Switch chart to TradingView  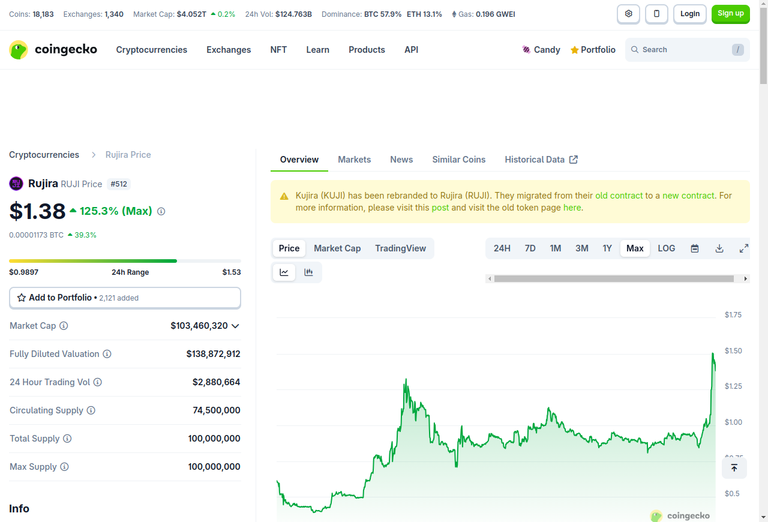(x=401, y=248)
